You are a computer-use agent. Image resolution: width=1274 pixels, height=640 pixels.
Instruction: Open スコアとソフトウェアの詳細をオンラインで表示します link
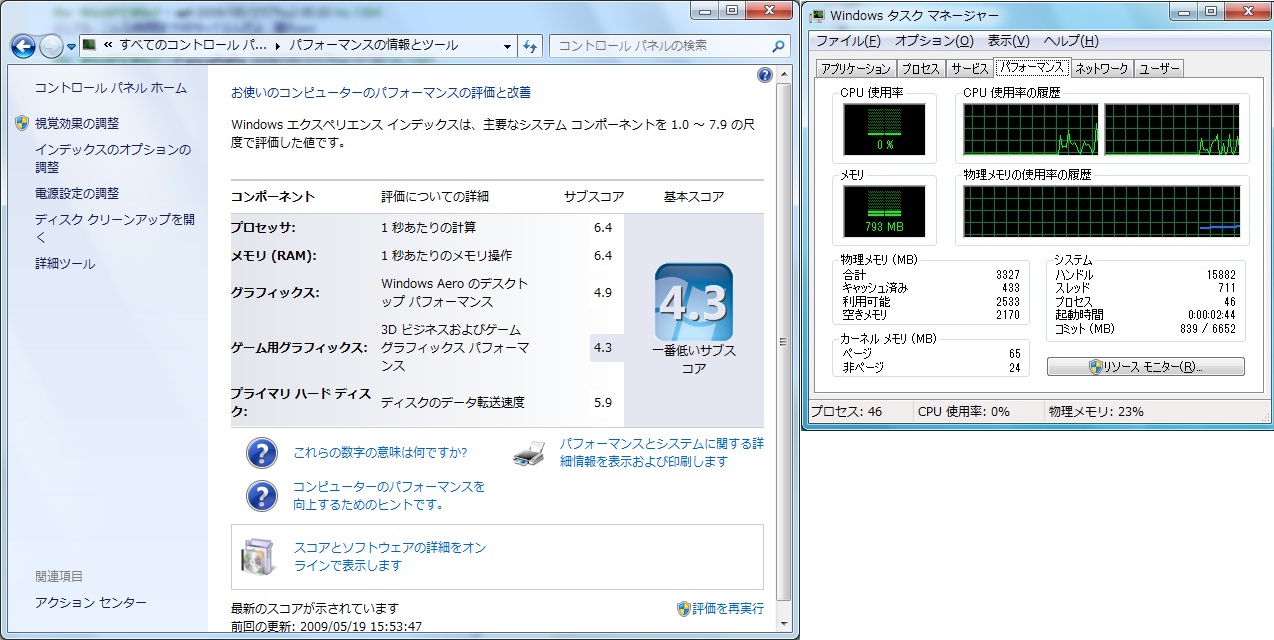[390, 557]
